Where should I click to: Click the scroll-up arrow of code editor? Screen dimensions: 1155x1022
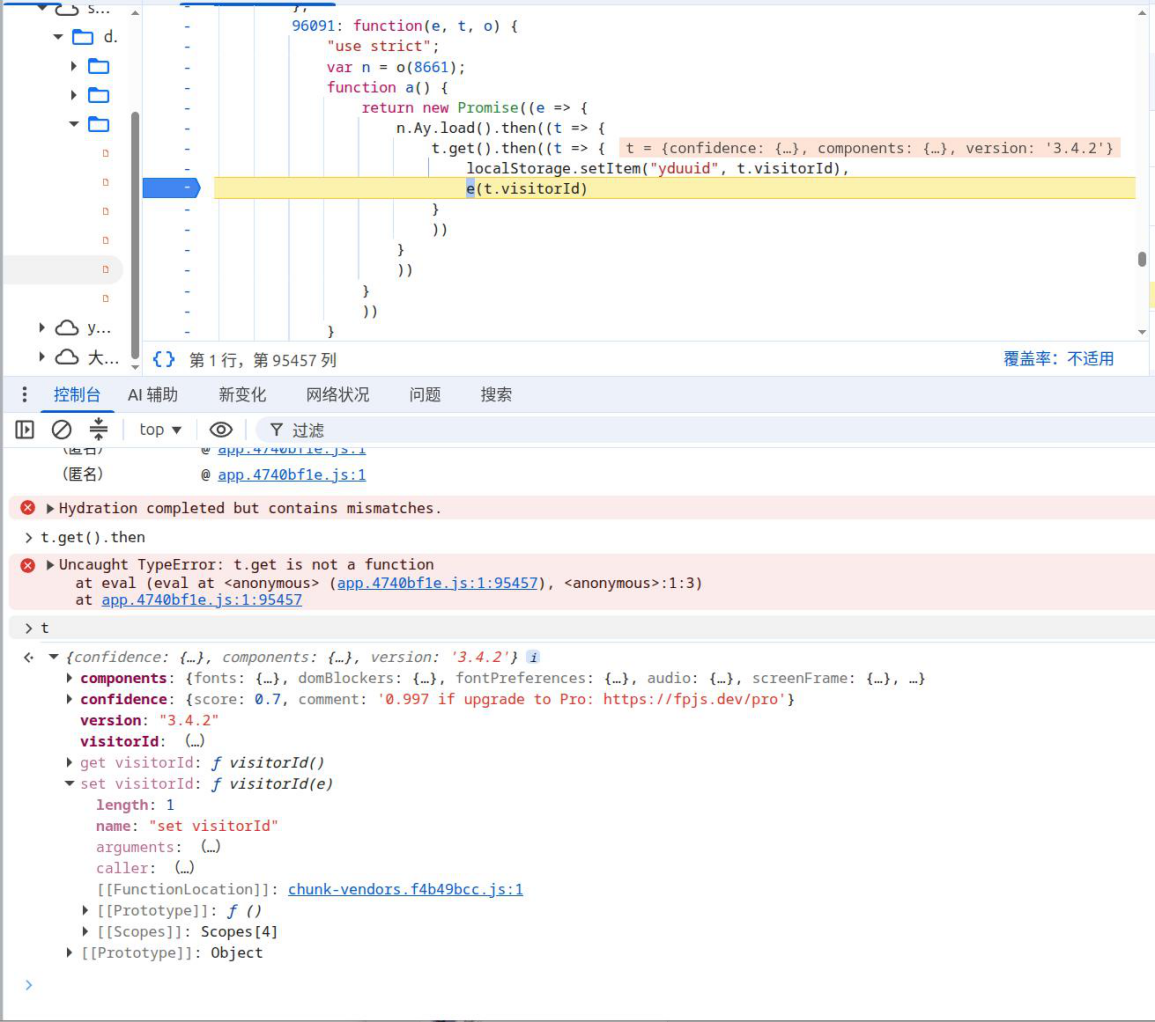tap(1142, 13)
